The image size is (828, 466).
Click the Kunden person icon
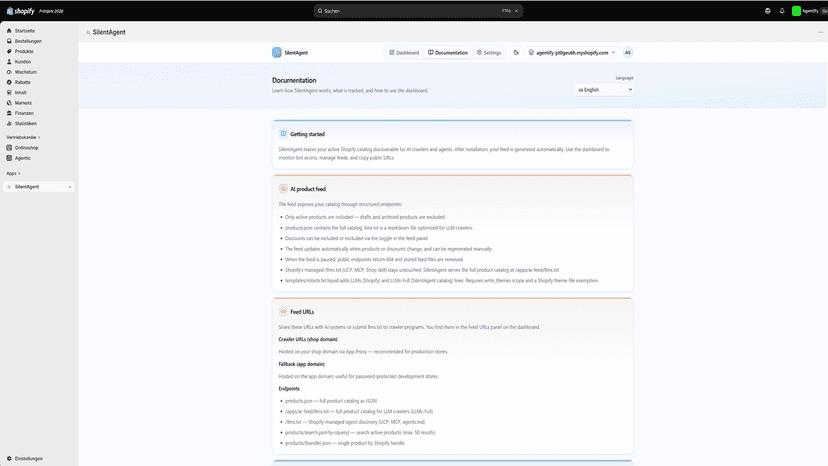click(9, 61)
